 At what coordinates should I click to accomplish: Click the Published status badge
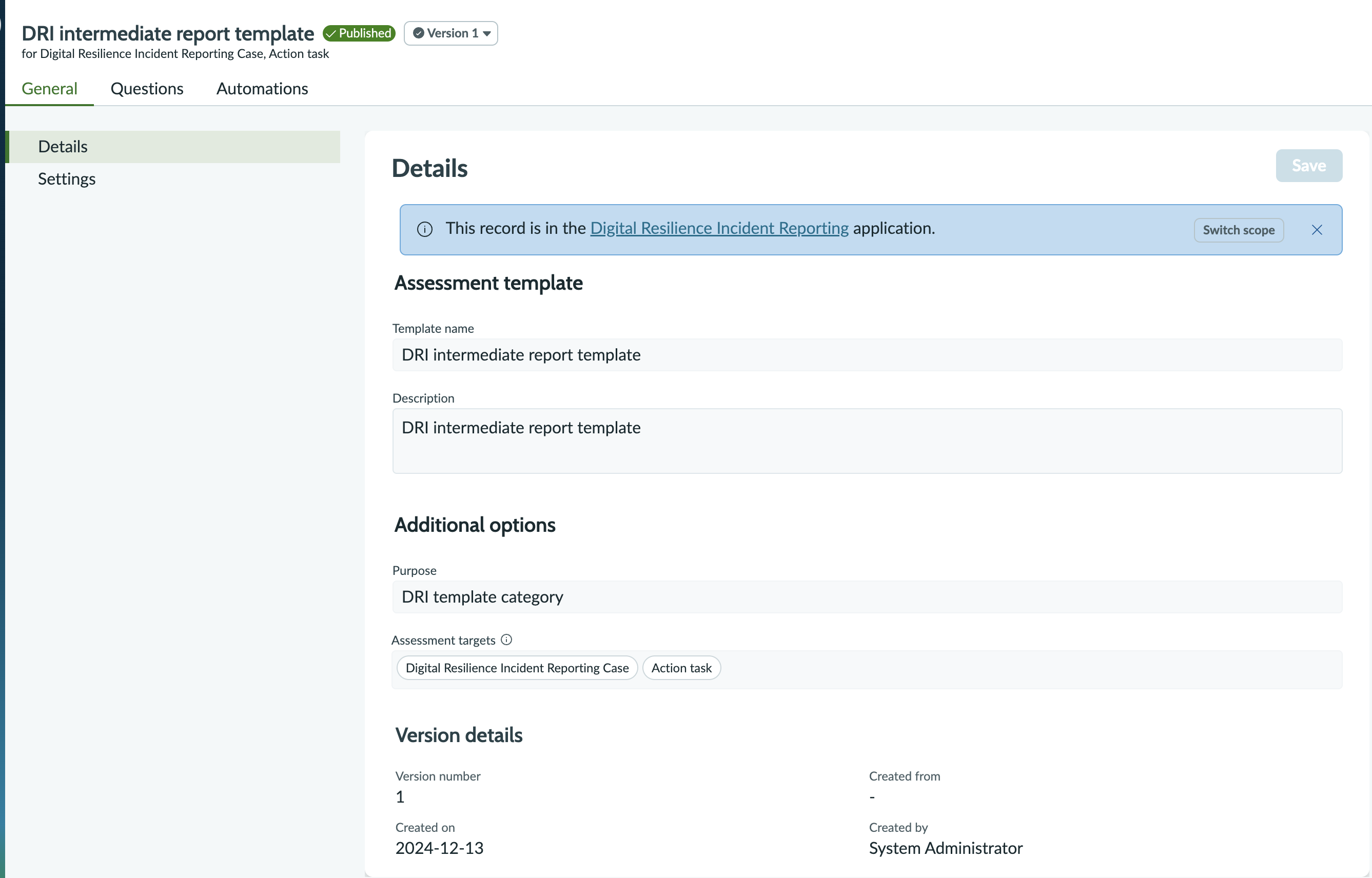pos(359,33)
